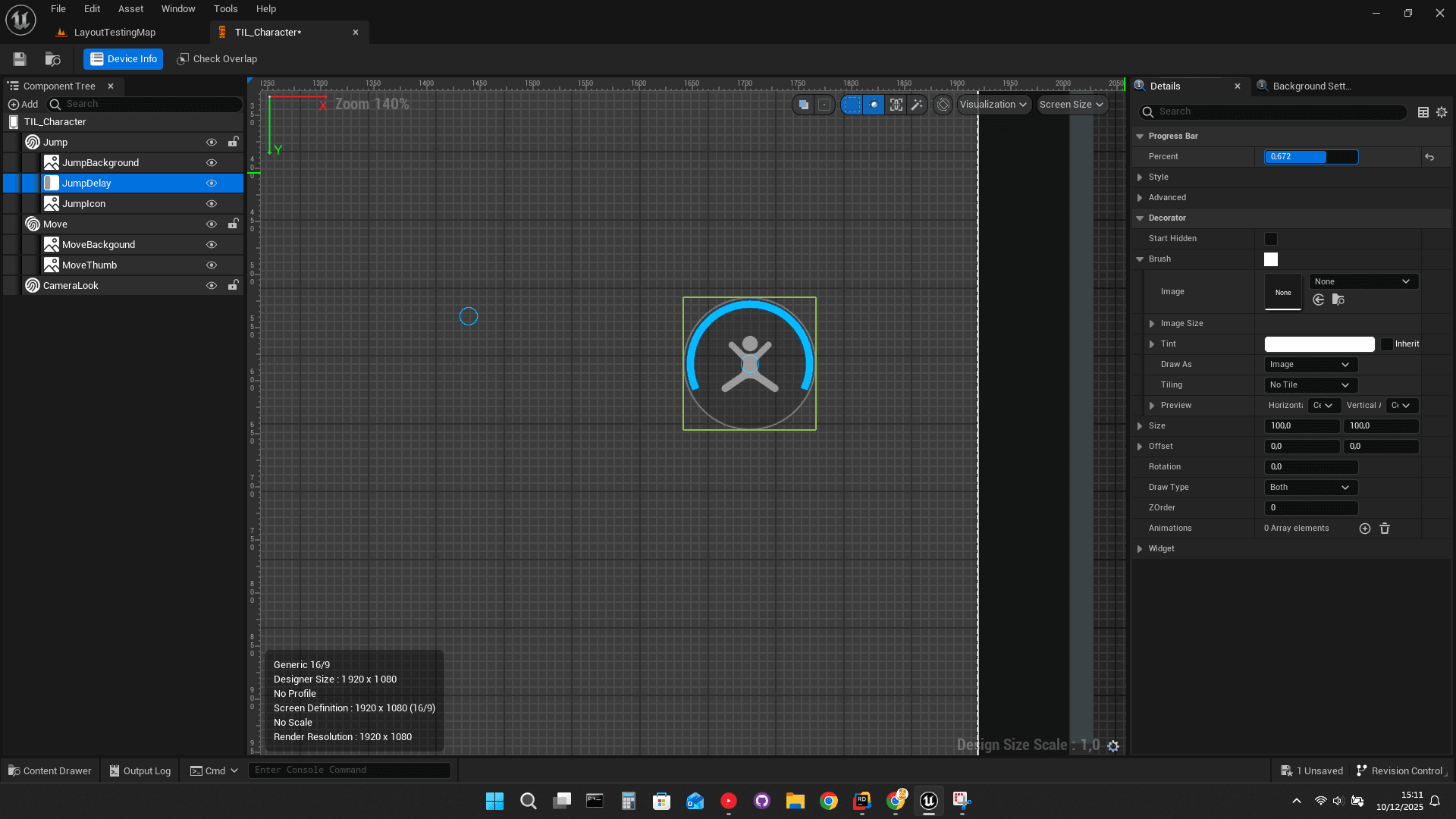Focus the console command input field
Image resolution: width=1456 pixels, height=819 pixels.
(350, 770)
